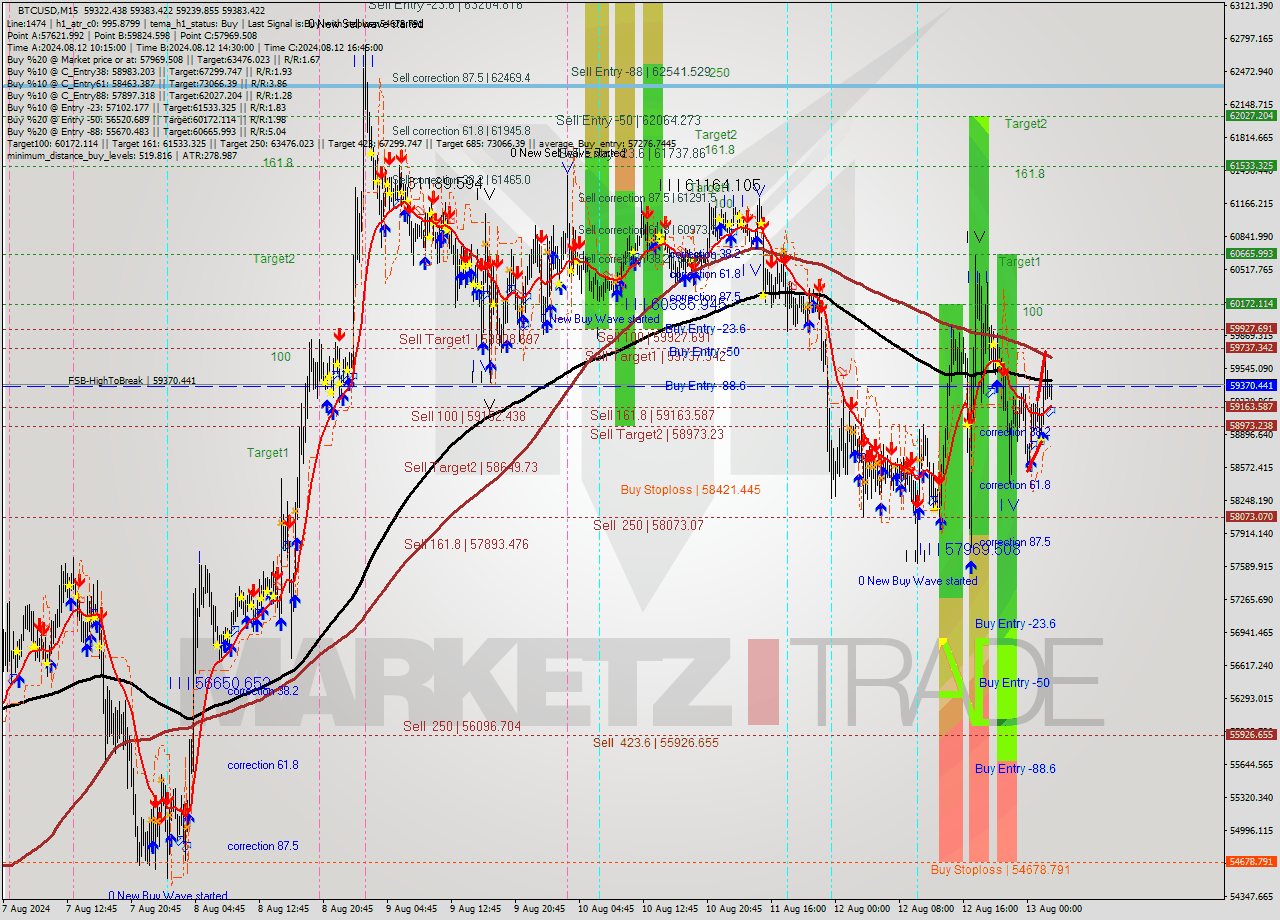The width and height of the screenshot is (1280, 920).
Task: Click the blue 'Buy Entry -88.6' label at right
Action: point(1015,769)
